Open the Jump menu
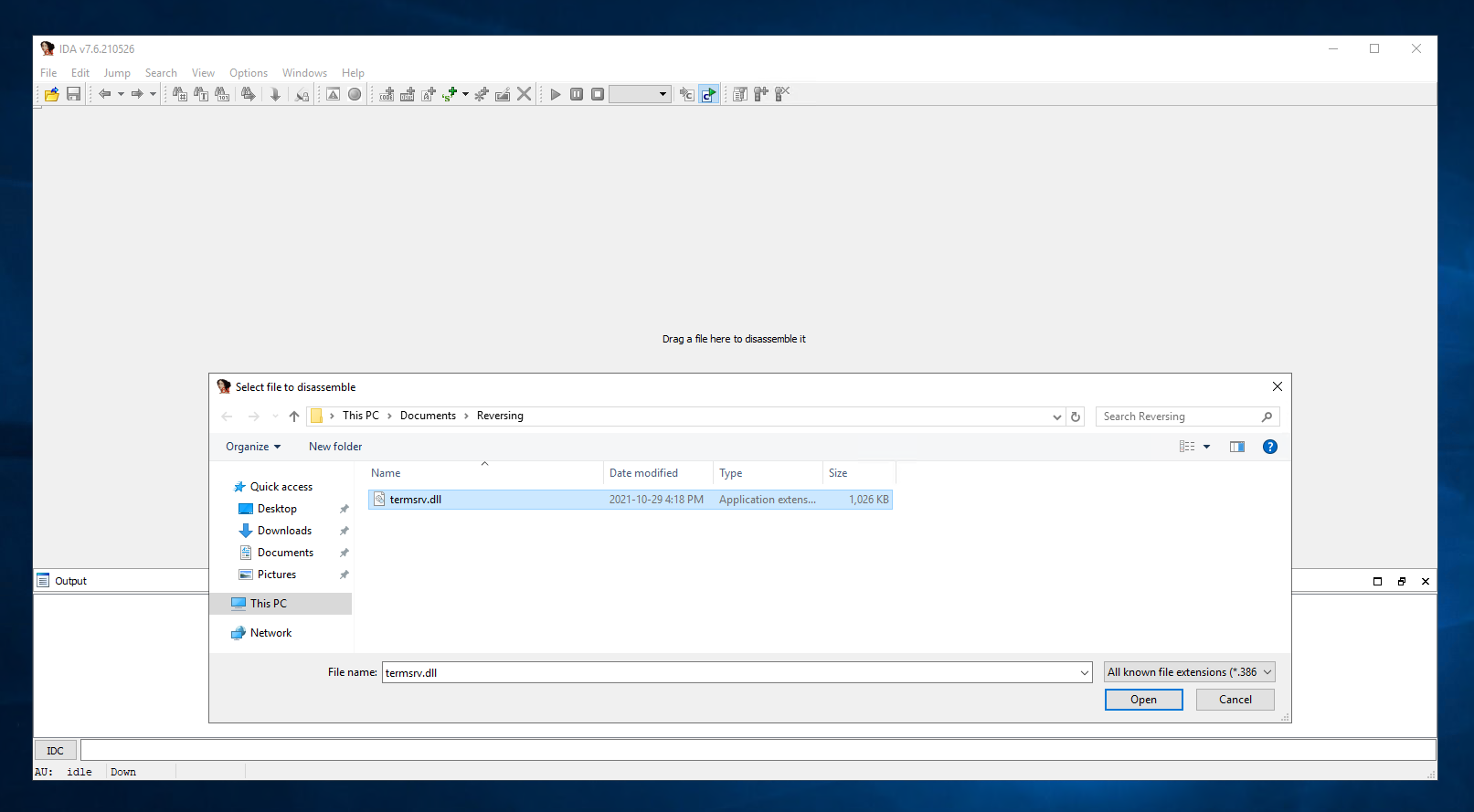1474x812 pixels. 116,73
